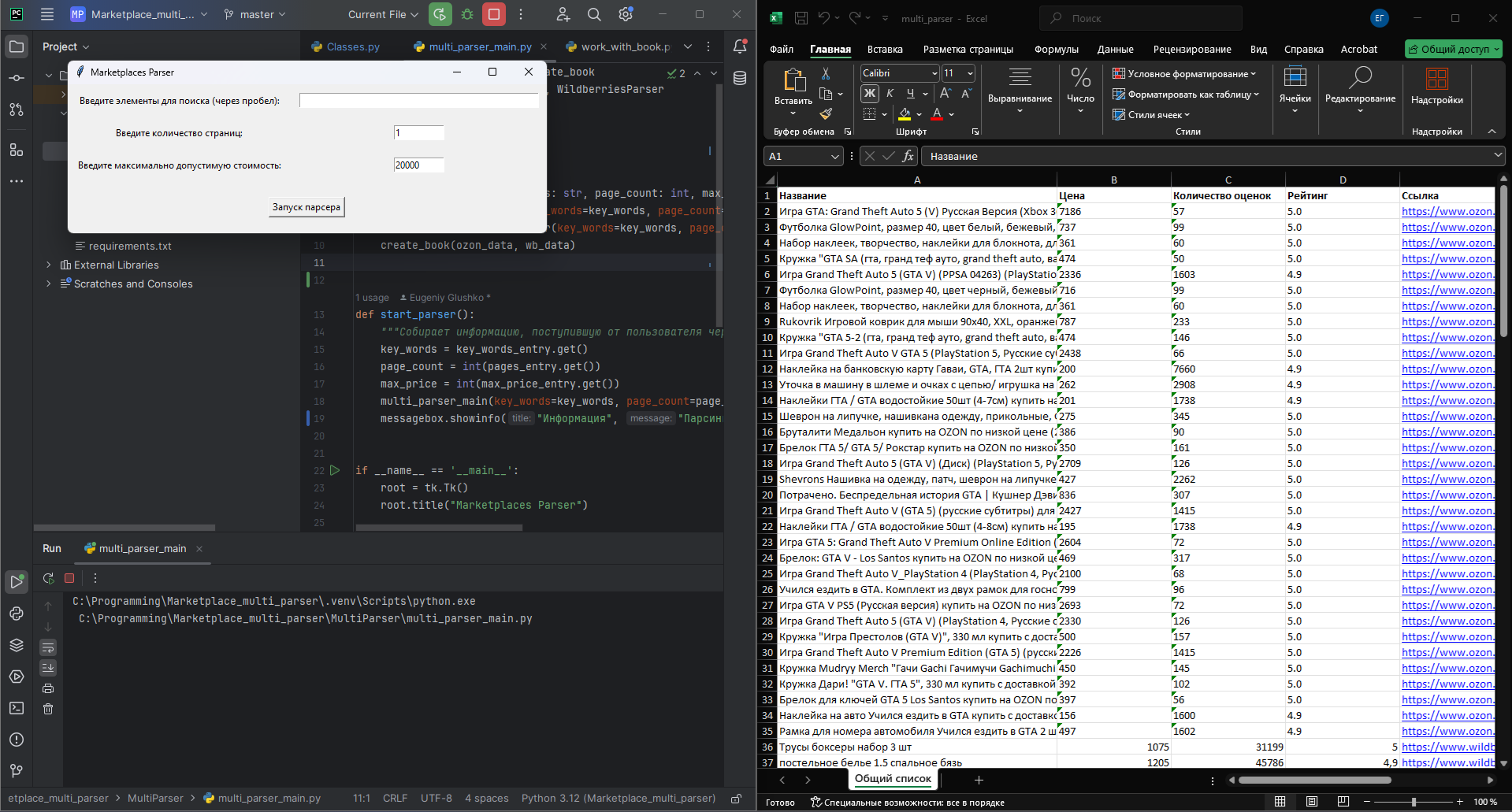Click the Share button in Excel
The width and height of the screenshot is (1512, 812).
(1453, 49)
